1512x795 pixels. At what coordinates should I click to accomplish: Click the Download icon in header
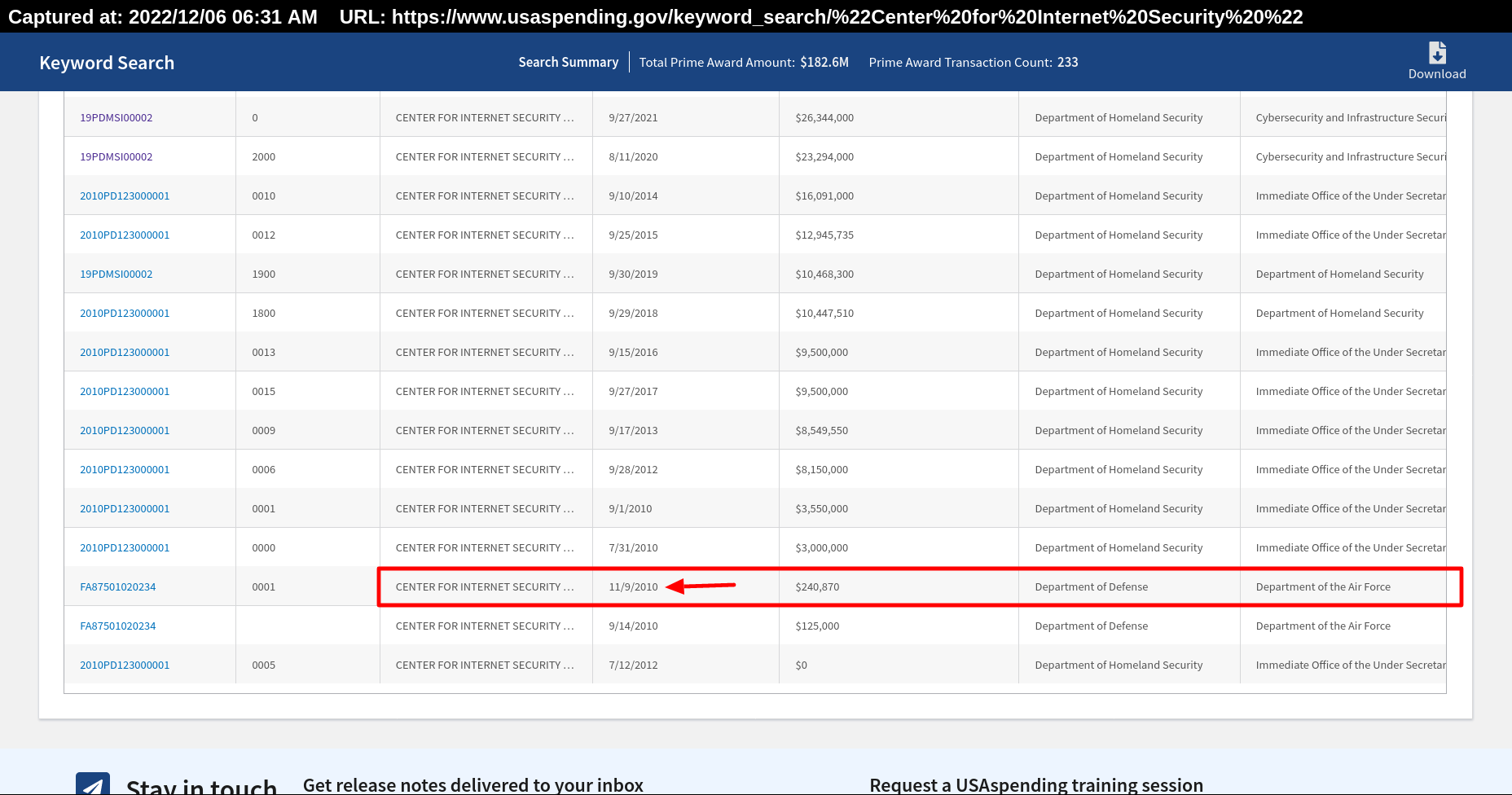click(x=1437, y=53)
